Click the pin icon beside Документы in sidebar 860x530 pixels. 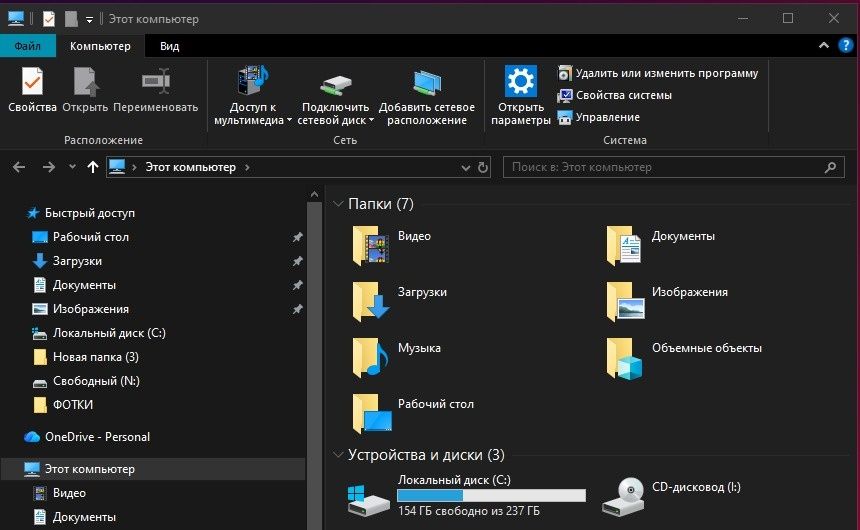(297, 285)
